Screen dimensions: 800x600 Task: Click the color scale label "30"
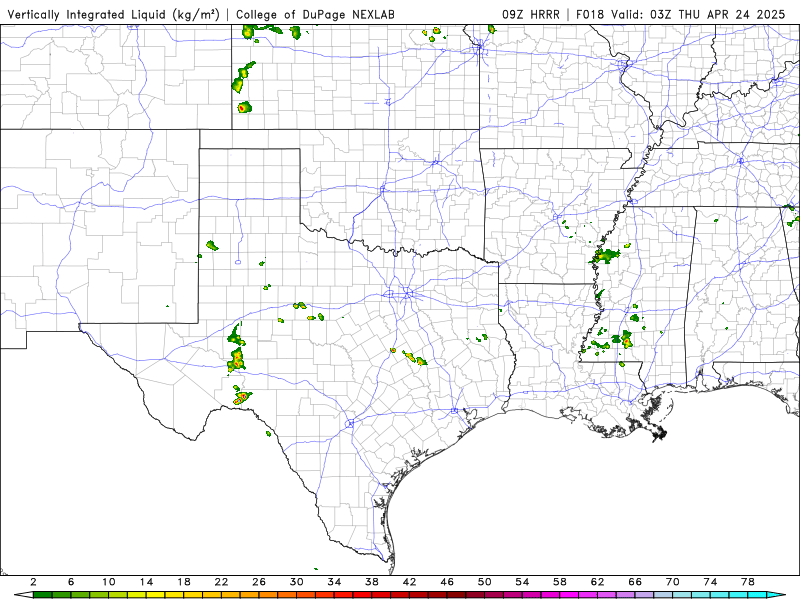(x=296, y=582)
